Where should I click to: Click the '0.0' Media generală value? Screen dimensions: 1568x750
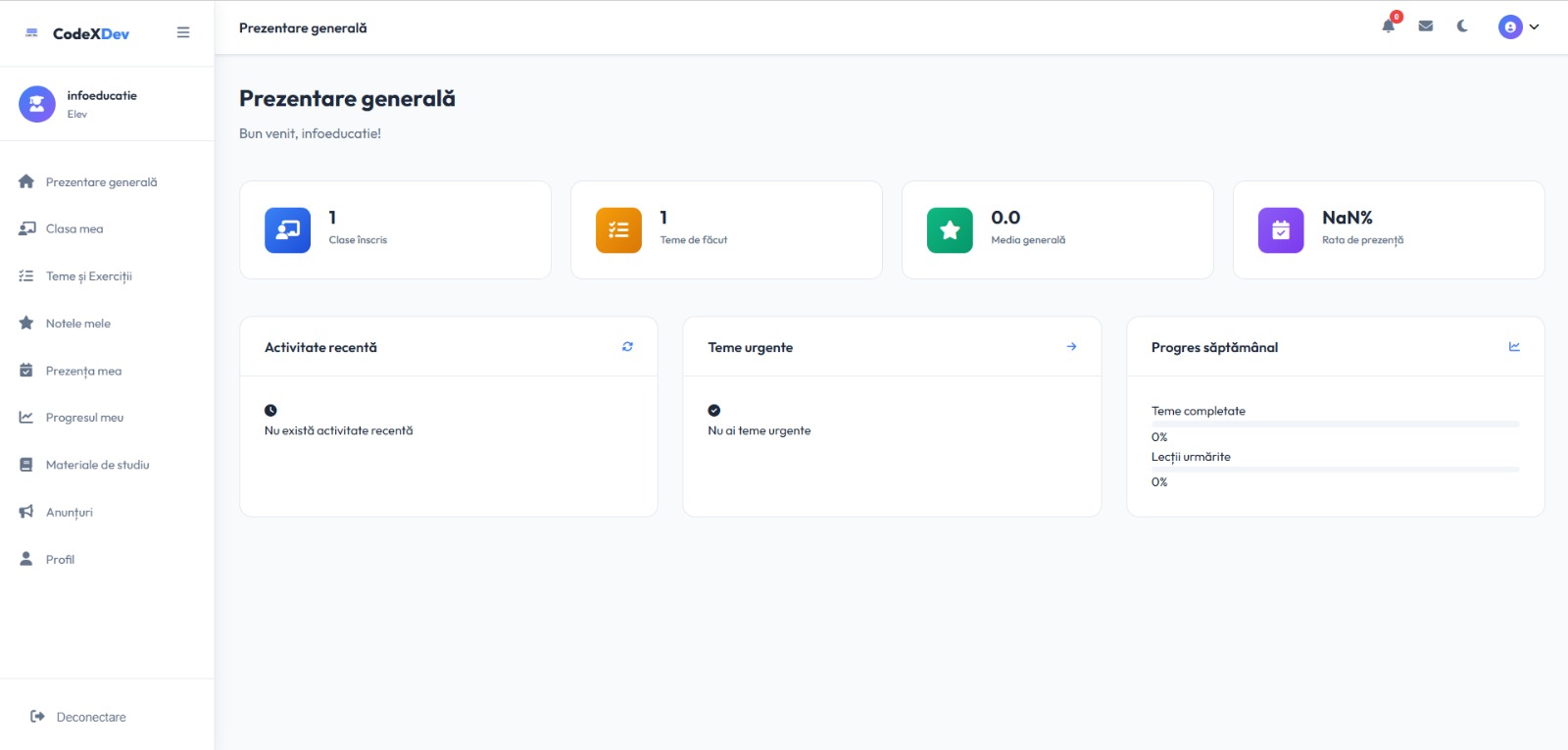click(1005, 218)
